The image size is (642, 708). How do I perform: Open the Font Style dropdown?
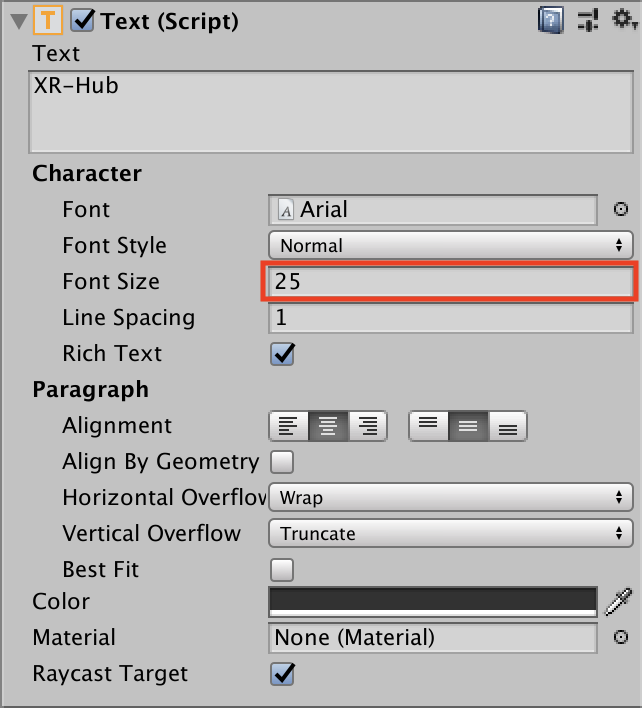(450, 246)
